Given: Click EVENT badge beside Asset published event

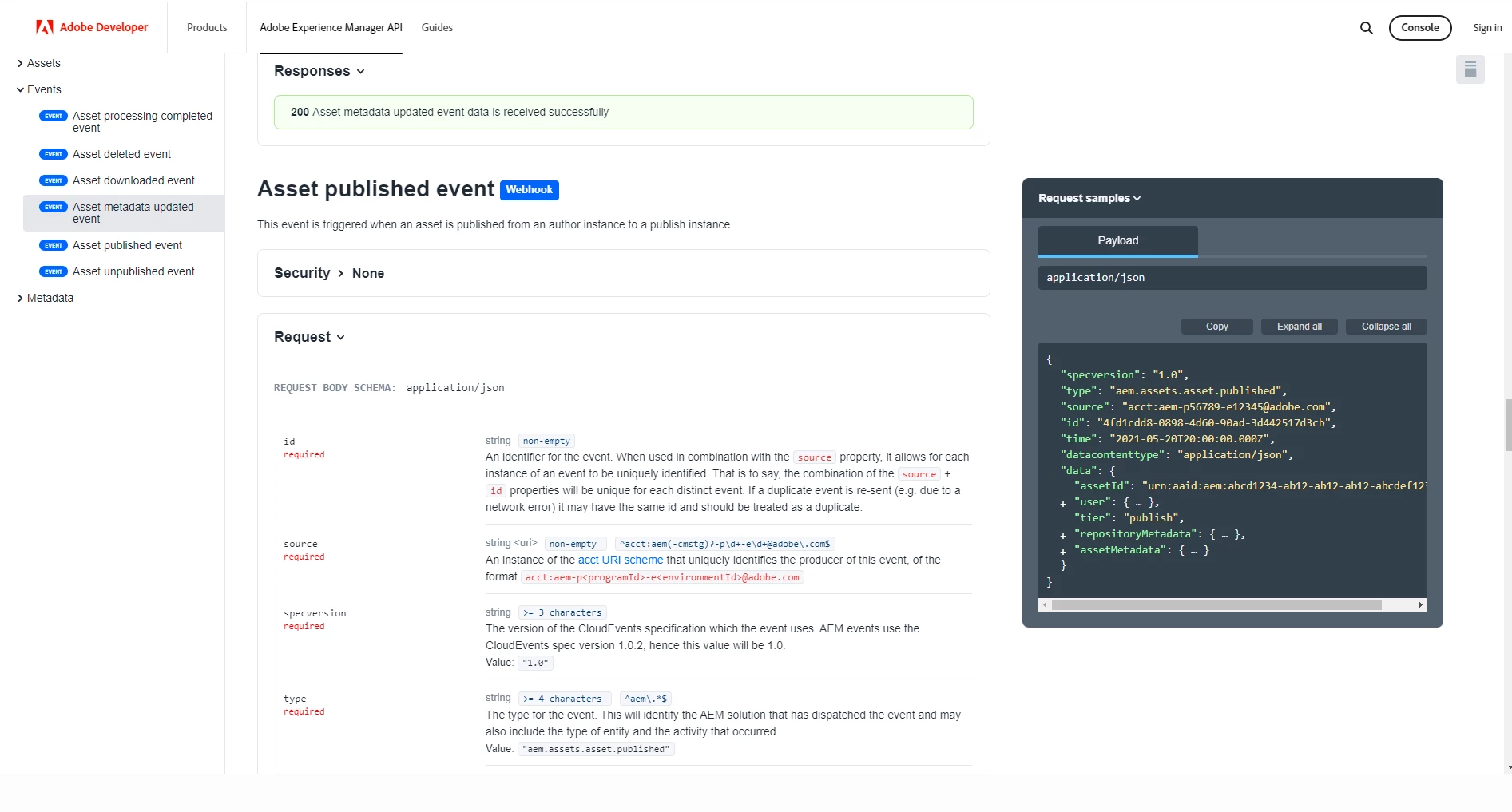Looking at the screenshot, I should click(54, 245).
